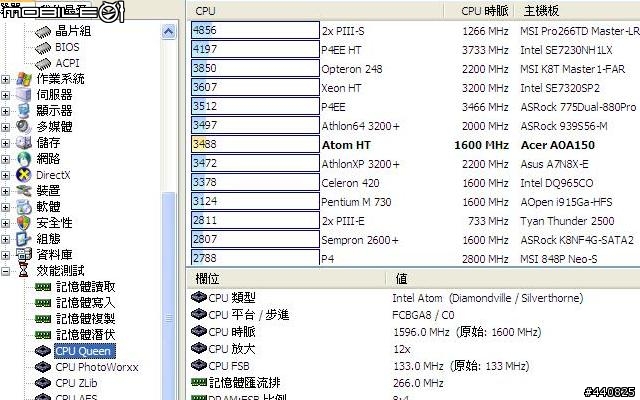This screenshot has width=640, height=400.
Task: Expand the 網路 tree node
Action: 5,159
